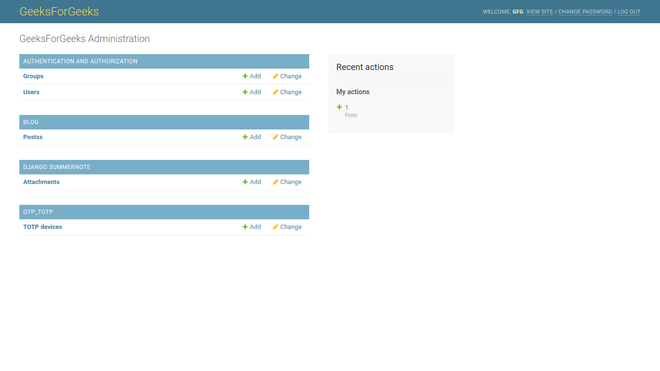
Task: Click the pencil icon for Attachments
Action: coord(275,182)
